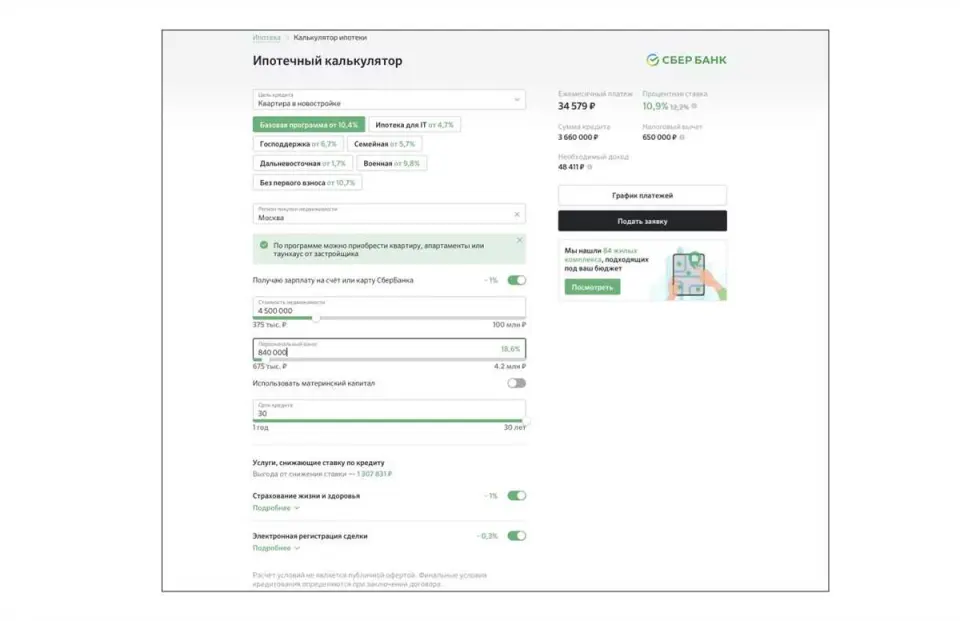
Task: Select Ипотека для IT program
Action: 414,125
